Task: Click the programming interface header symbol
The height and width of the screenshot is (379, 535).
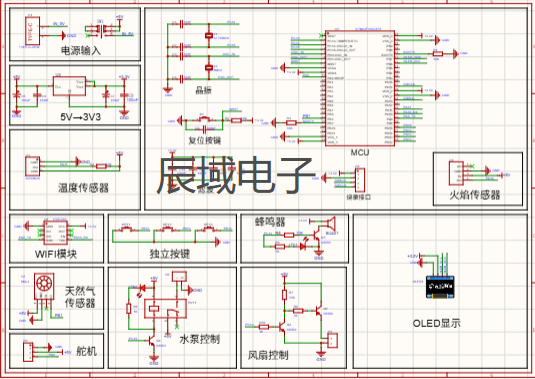Action: pyautogui.click(x=360, y=180)
